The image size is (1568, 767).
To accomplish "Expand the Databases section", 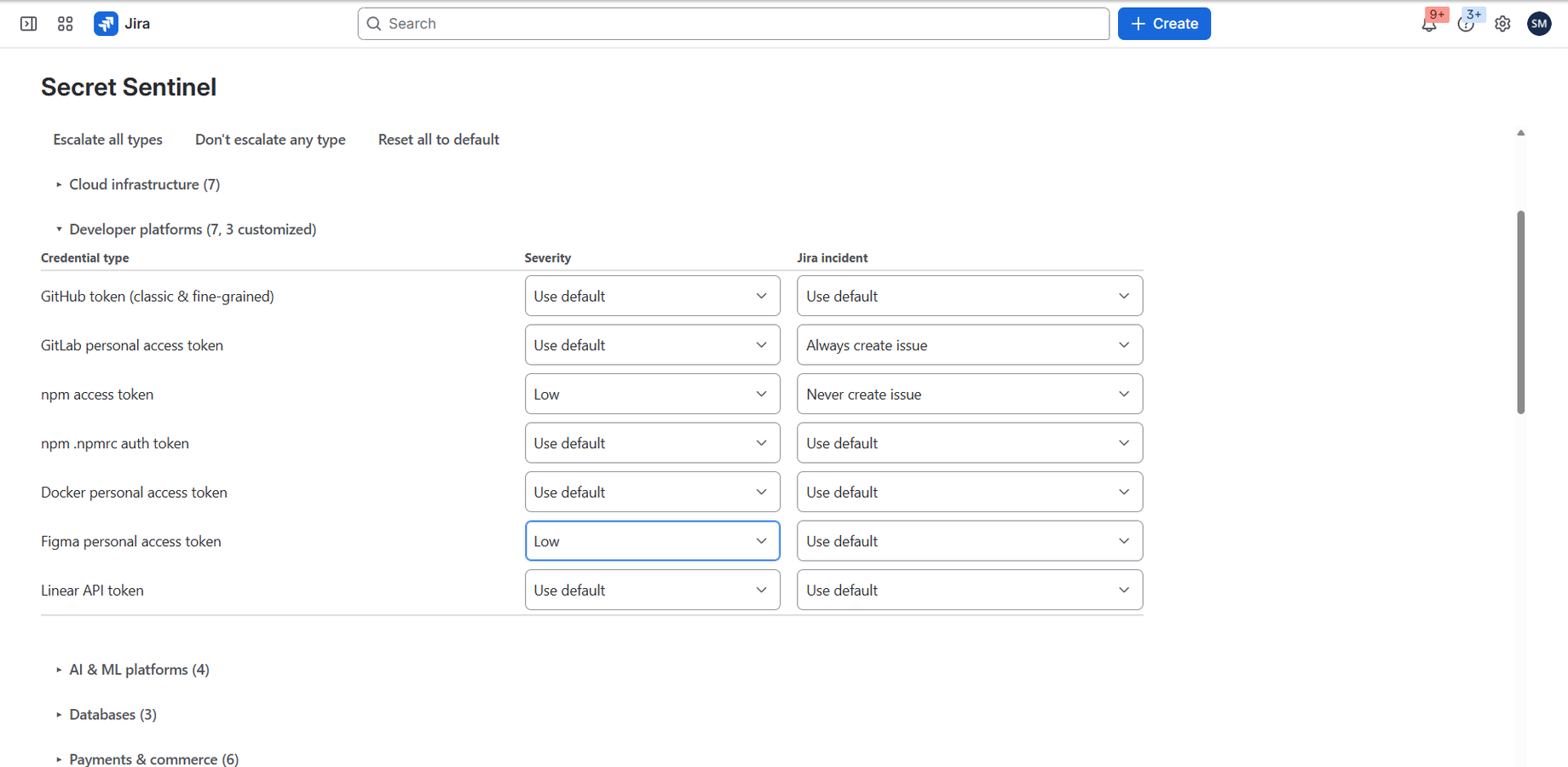I will (x=107, y=715).
